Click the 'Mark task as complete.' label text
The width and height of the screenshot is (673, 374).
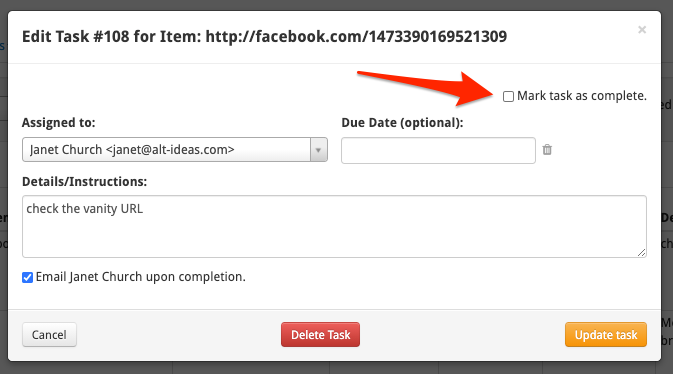(582, 96)
